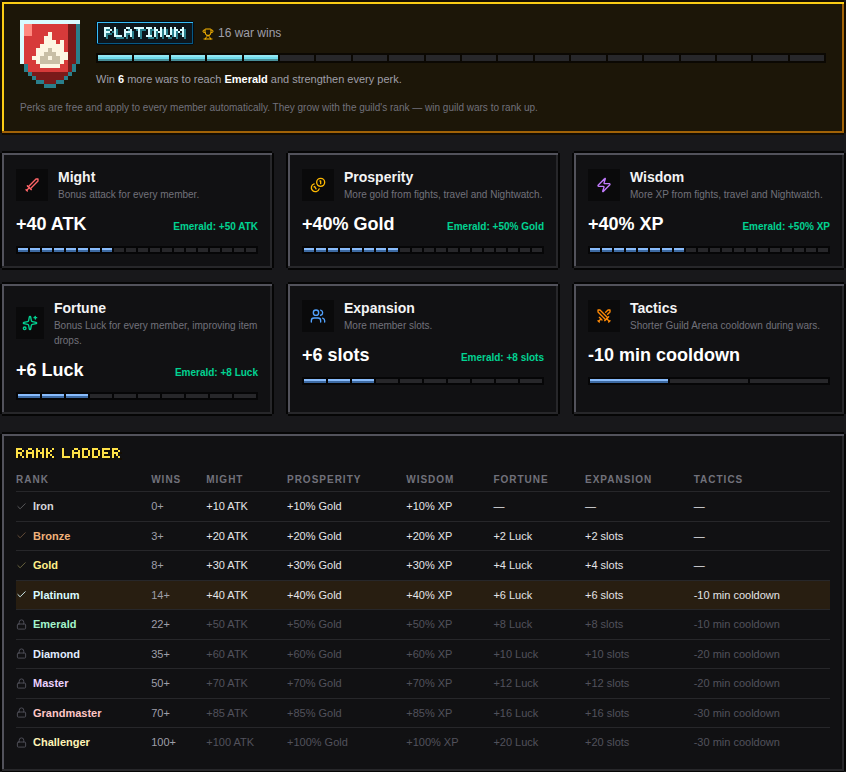
Task: Click the checkmark in the Gold row
Action: [x=22, y=565]
